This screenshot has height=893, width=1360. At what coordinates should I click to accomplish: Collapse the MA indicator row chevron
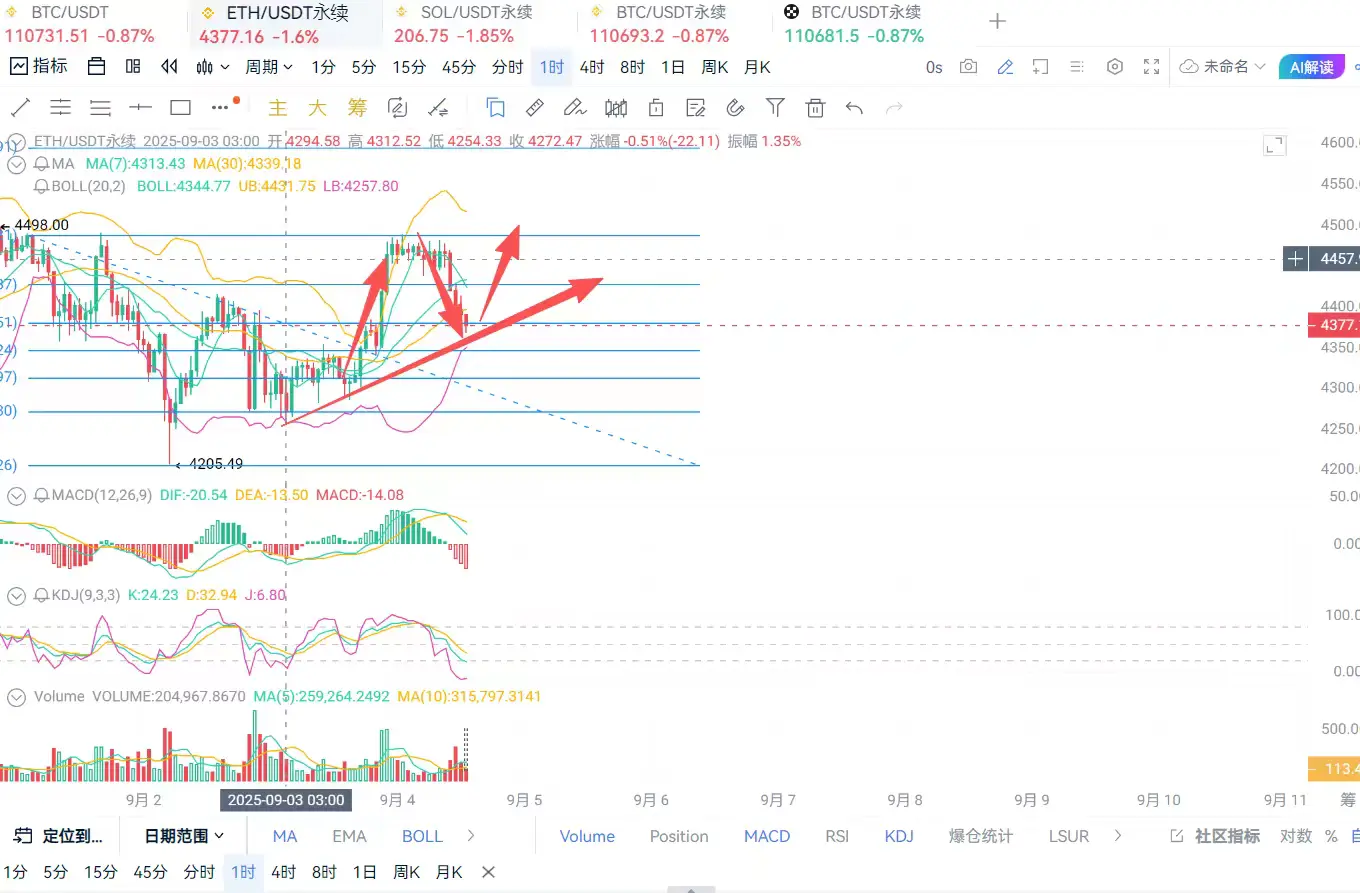[16, 163]
